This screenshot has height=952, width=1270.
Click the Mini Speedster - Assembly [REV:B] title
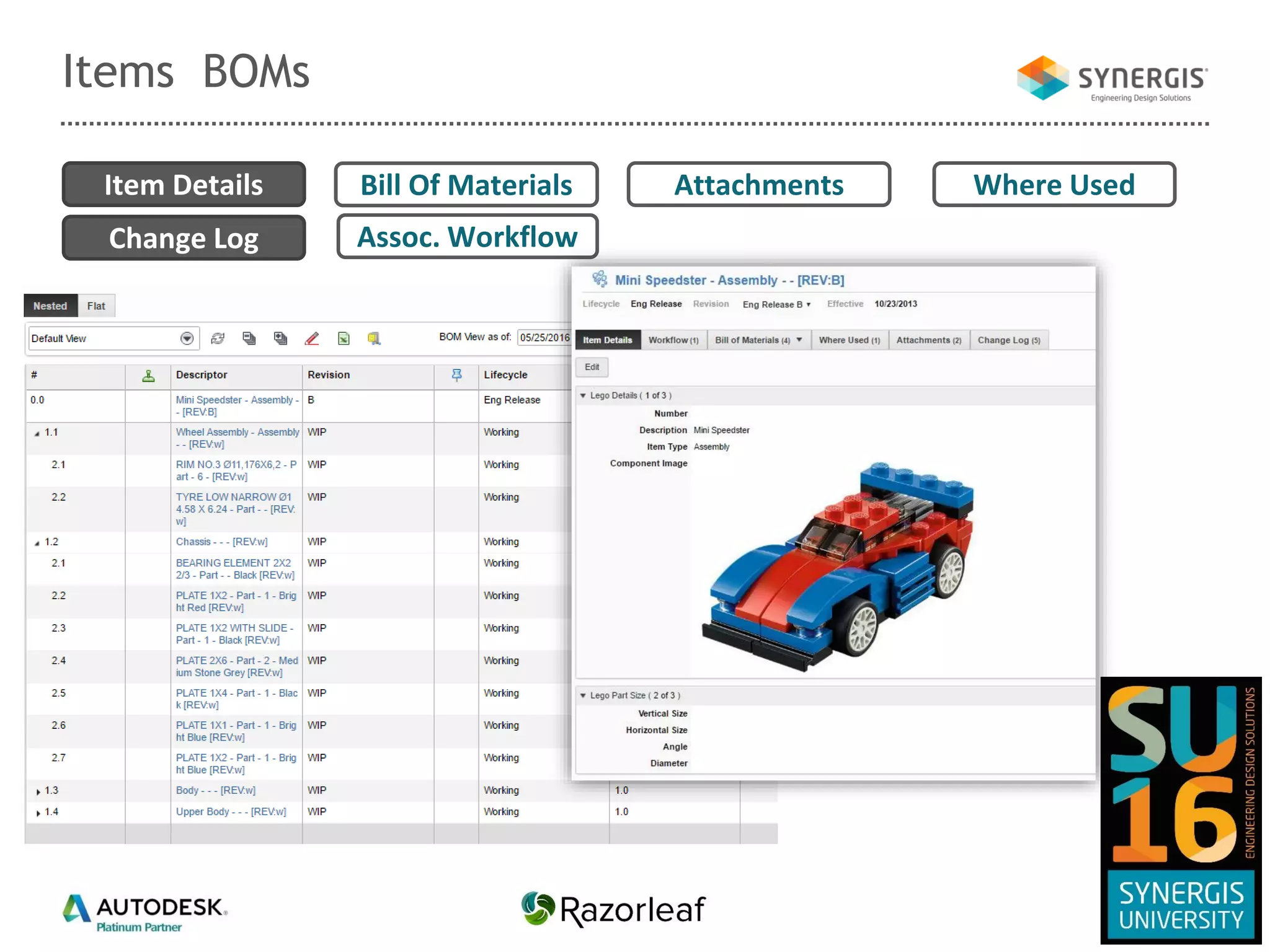point(729,280)
